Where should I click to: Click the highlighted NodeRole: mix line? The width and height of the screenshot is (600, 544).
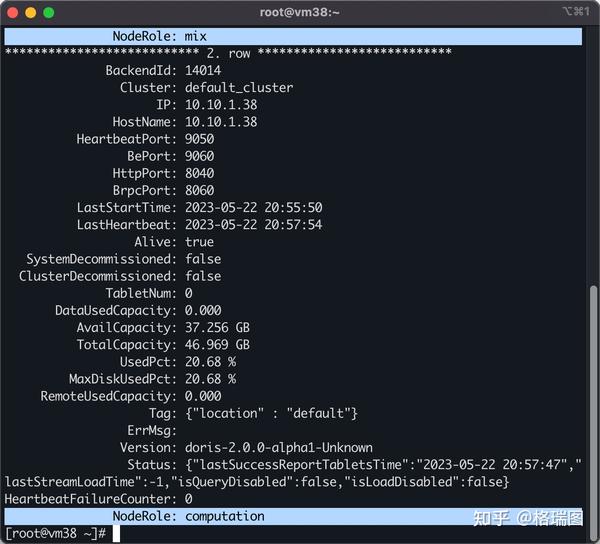pos(293,36)
